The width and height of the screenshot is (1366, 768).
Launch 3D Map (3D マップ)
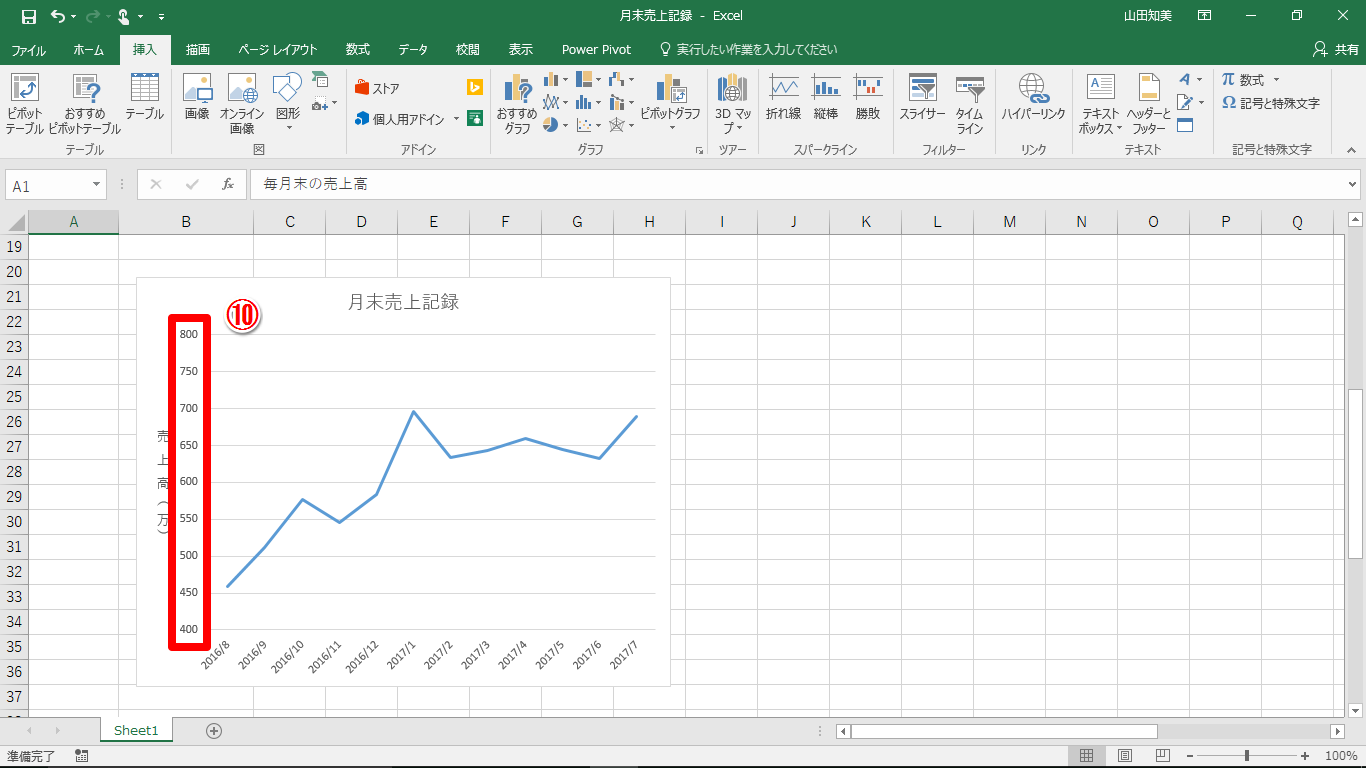(733, 103)
